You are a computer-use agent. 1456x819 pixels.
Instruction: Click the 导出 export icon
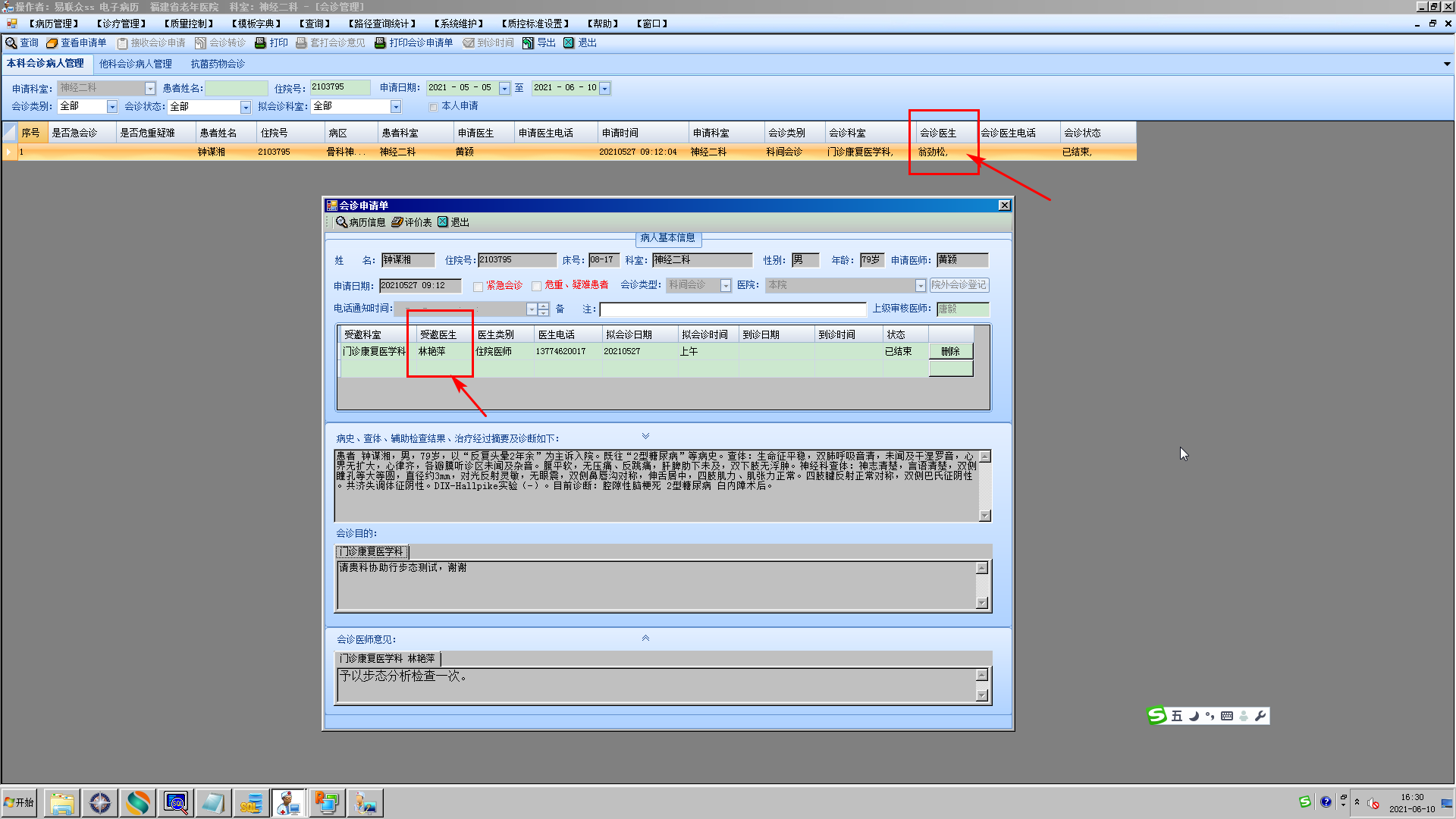click(529, 43)
